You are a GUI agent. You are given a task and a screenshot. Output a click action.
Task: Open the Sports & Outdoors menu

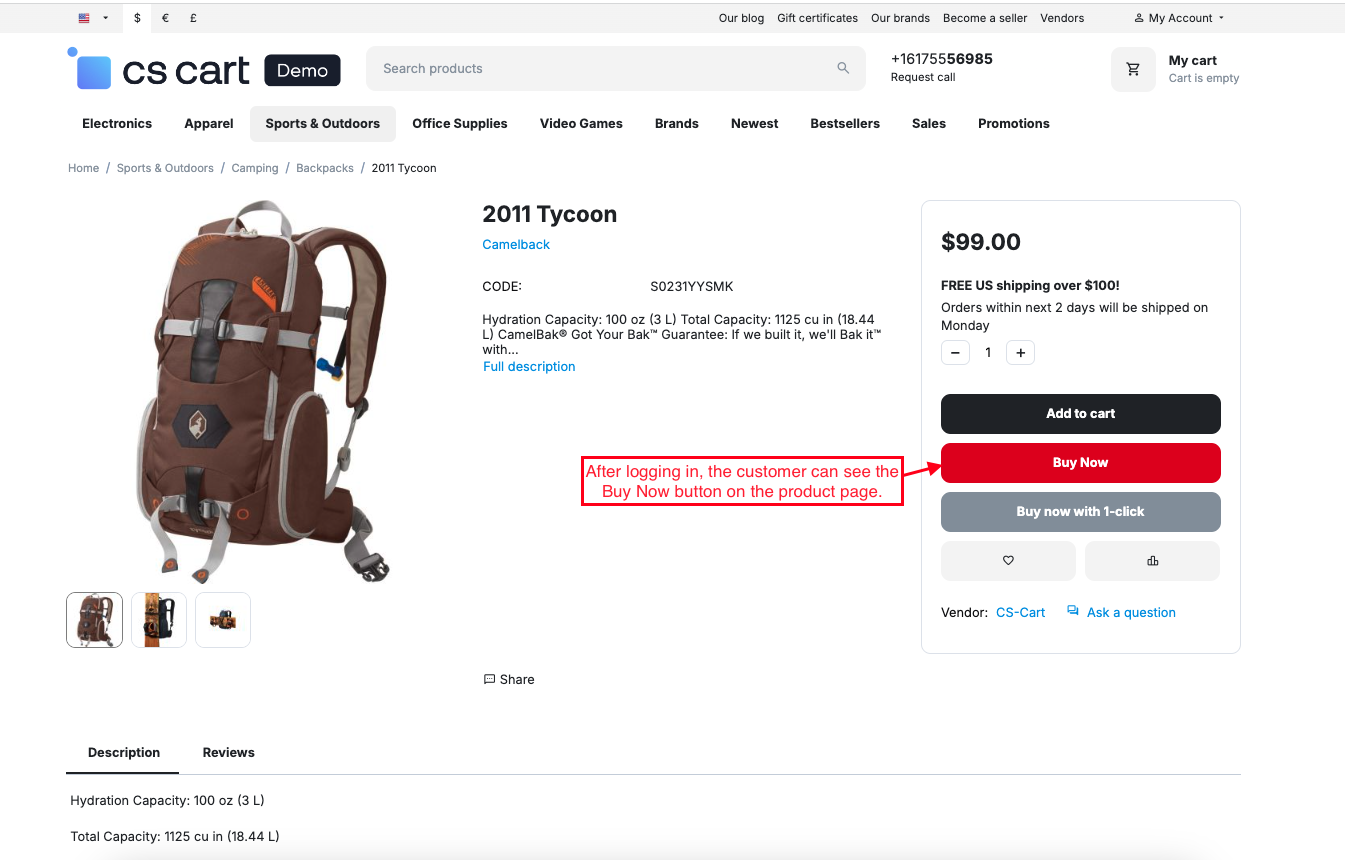322,124
